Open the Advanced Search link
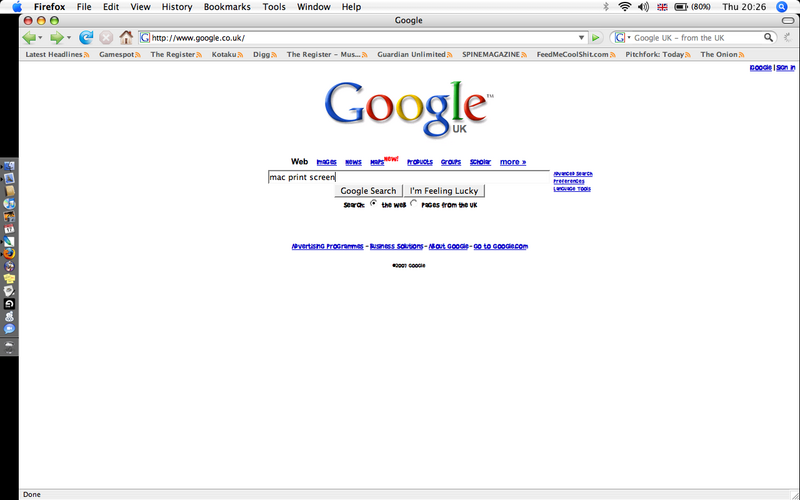 pyautogui.click(x=573, y=174)
